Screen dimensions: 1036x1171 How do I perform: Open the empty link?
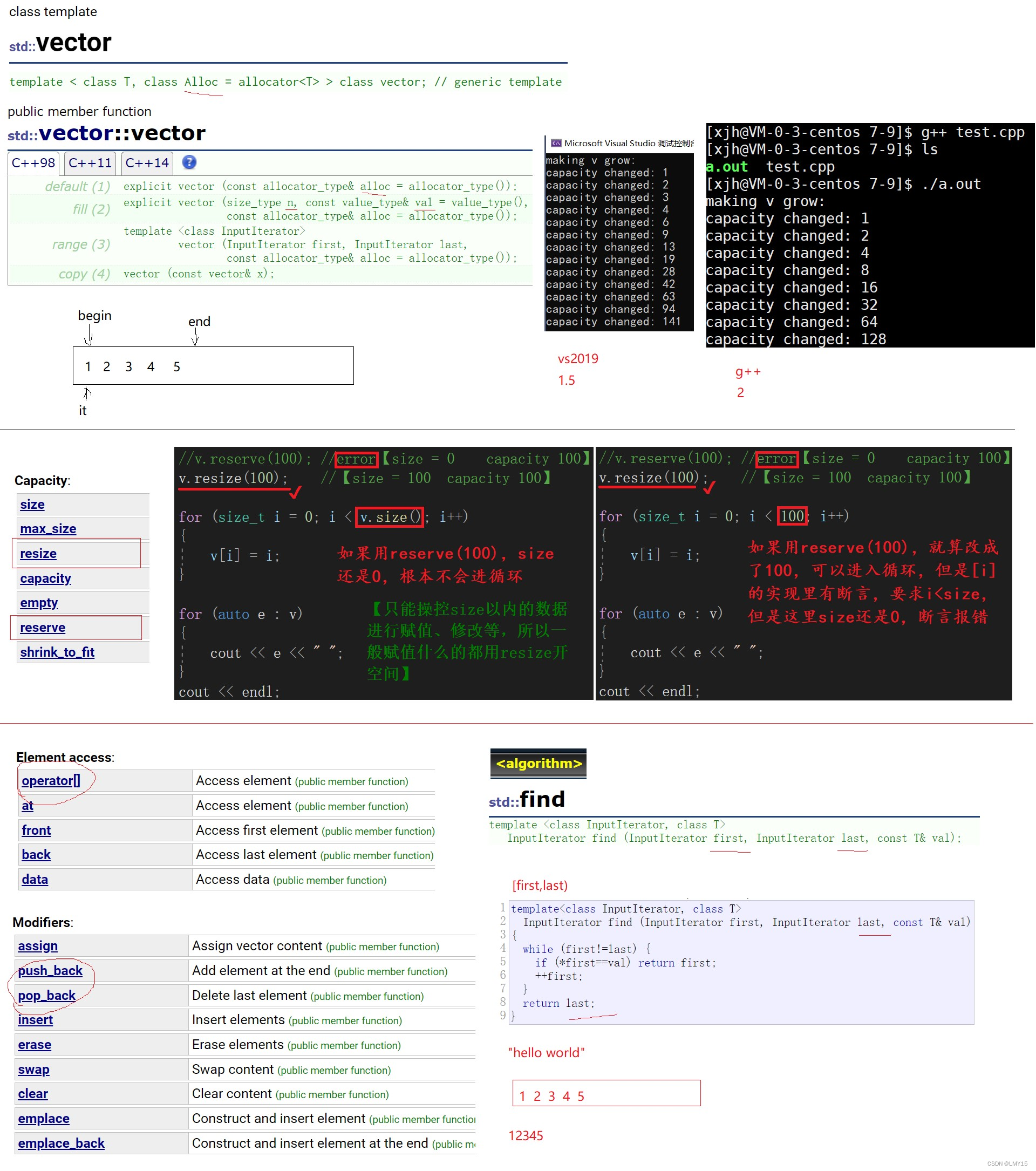click(39, 603)
